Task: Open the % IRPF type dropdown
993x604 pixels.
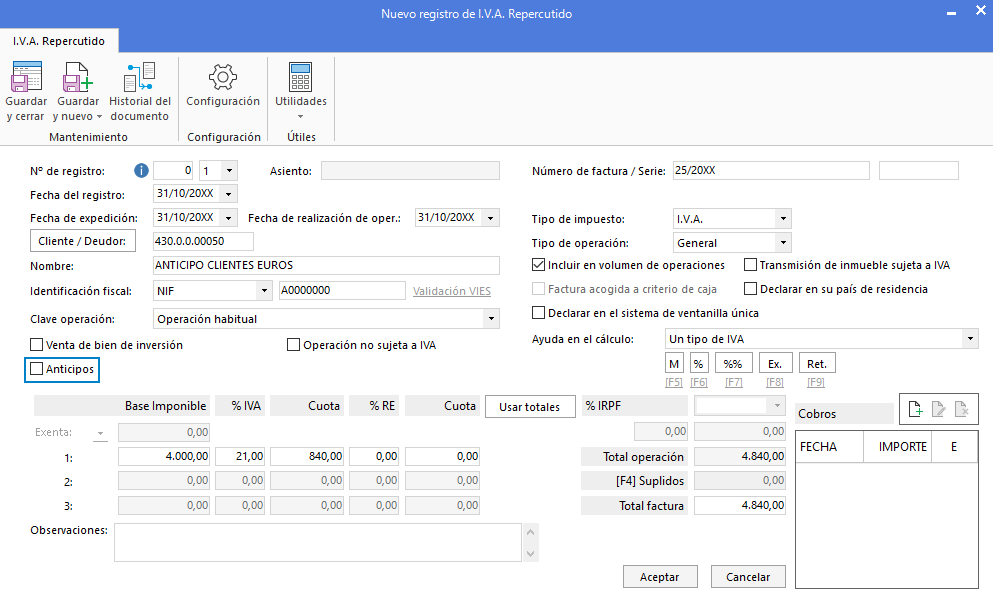Action: [x=777, y=405]
